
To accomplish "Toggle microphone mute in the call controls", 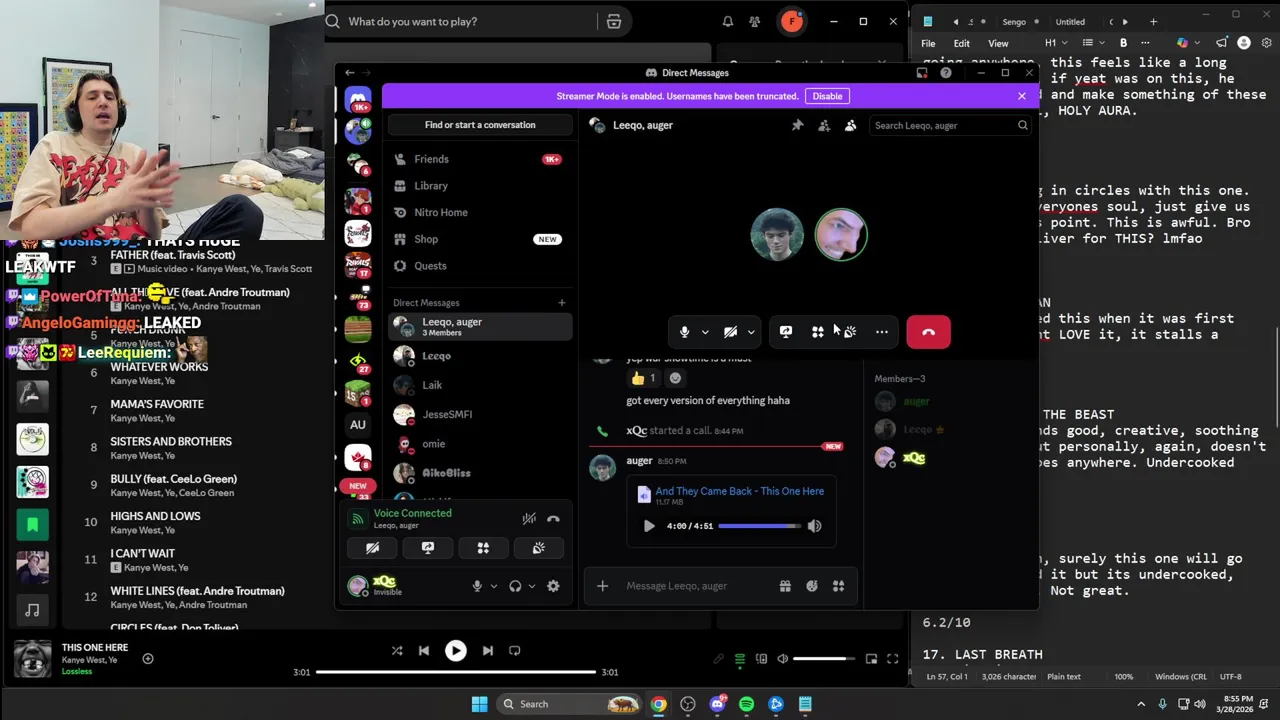I will pos(684,332).
